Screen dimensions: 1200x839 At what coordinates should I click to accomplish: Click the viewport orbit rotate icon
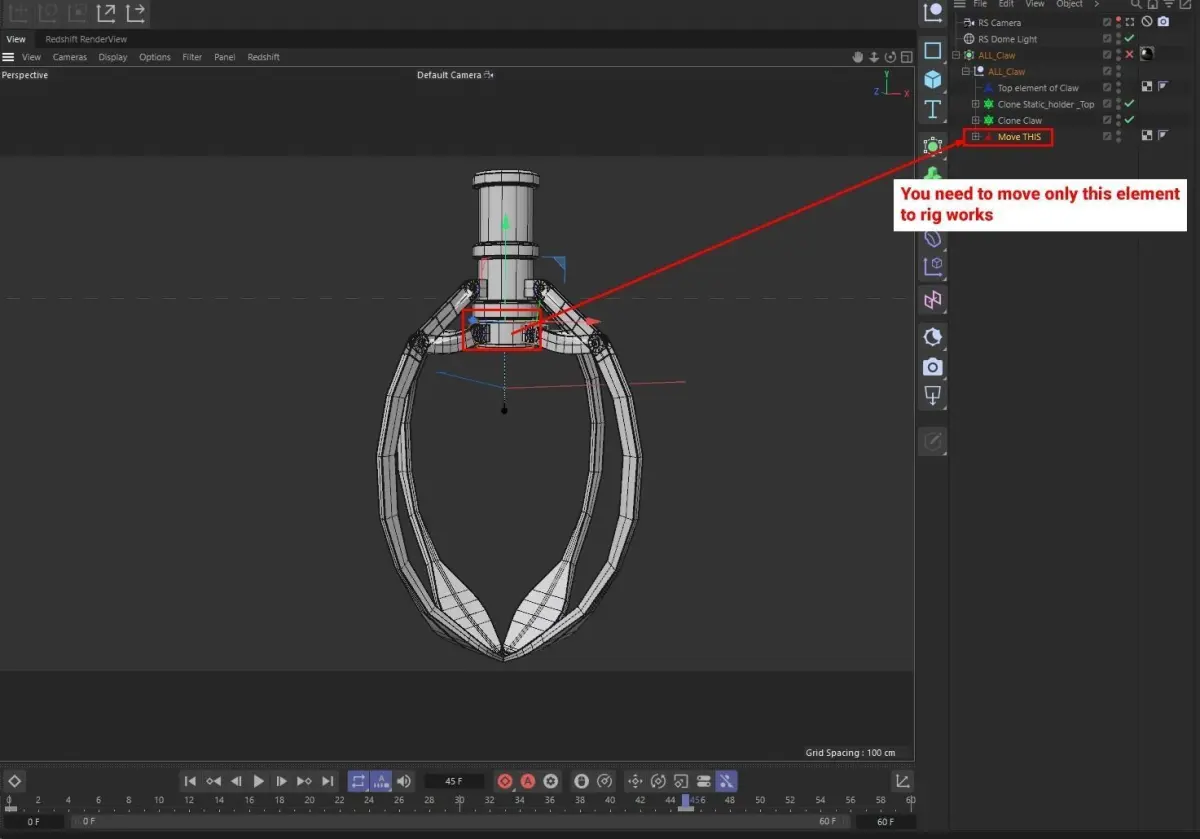pos(890,57)
